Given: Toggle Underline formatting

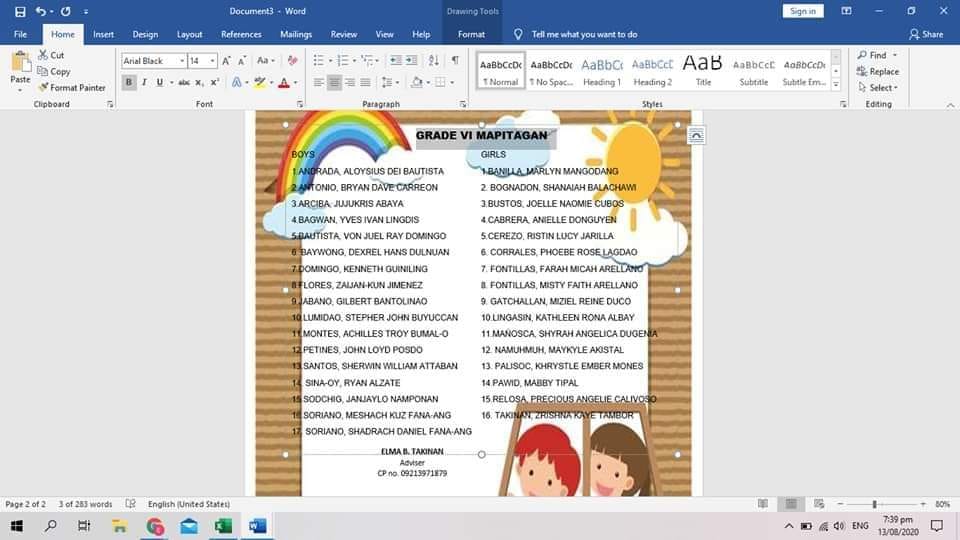Looking at the screenshot, I should [x=159, y=82].
